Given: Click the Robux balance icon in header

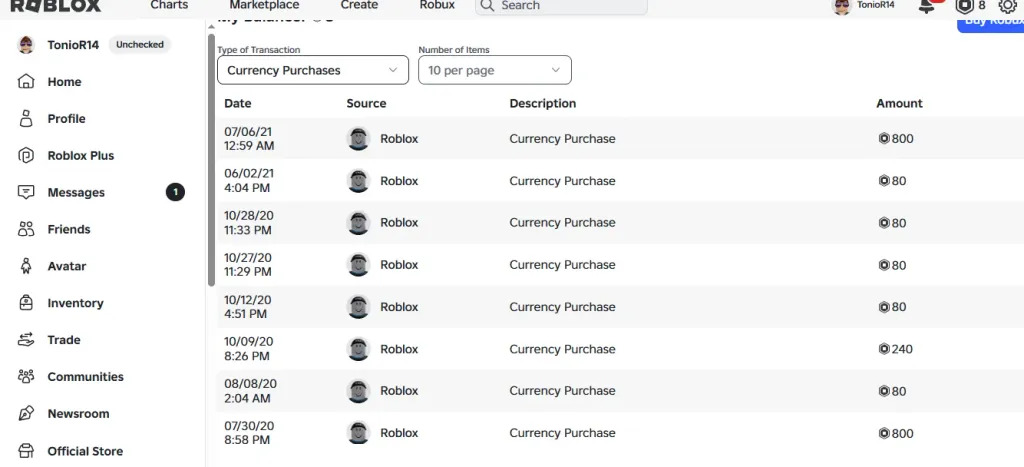Looking at the screenshot, I should (x=965, y=6).
